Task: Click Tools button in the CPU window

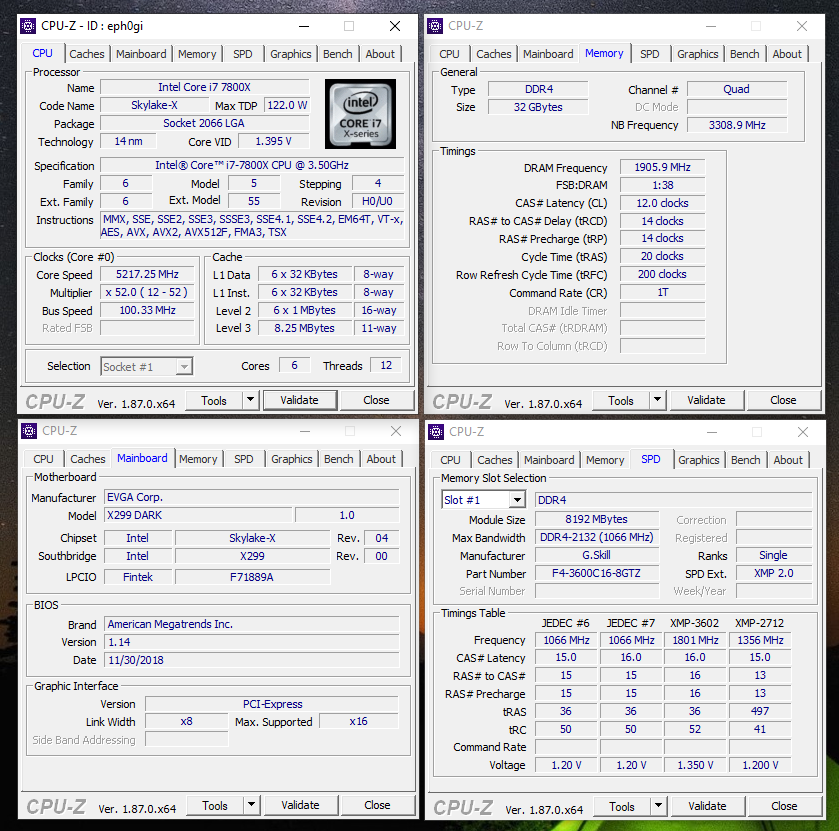Action: (214, 400)
